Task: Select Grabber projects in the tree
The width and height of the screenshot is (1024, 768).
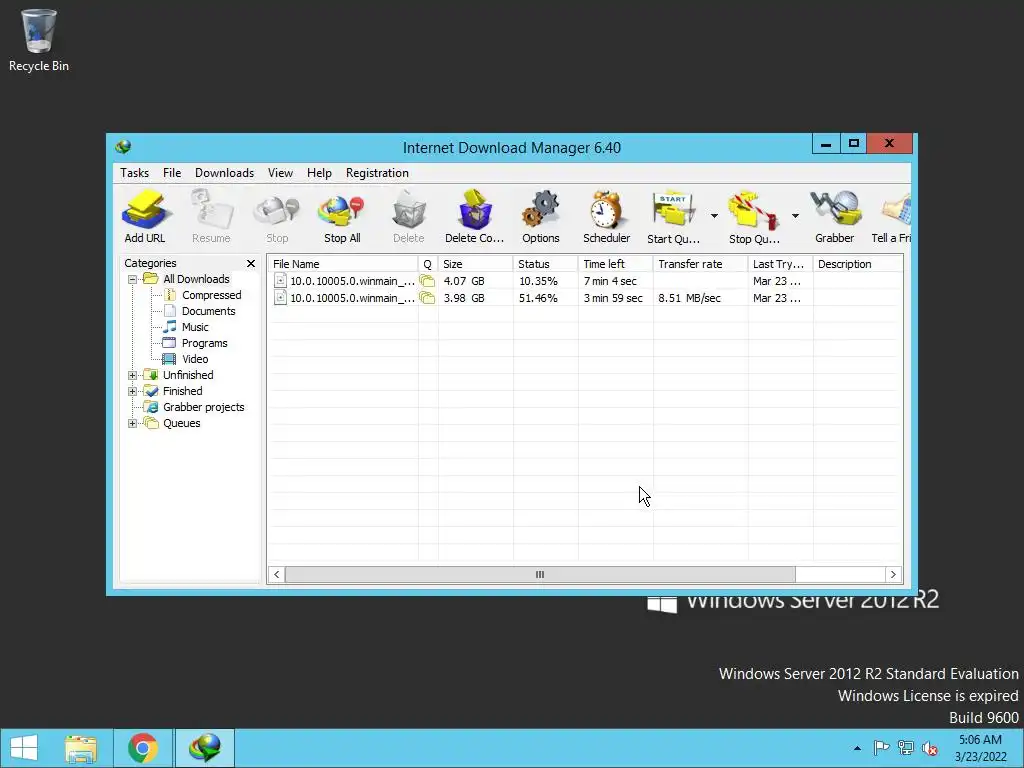Action: tap(203, 407)
